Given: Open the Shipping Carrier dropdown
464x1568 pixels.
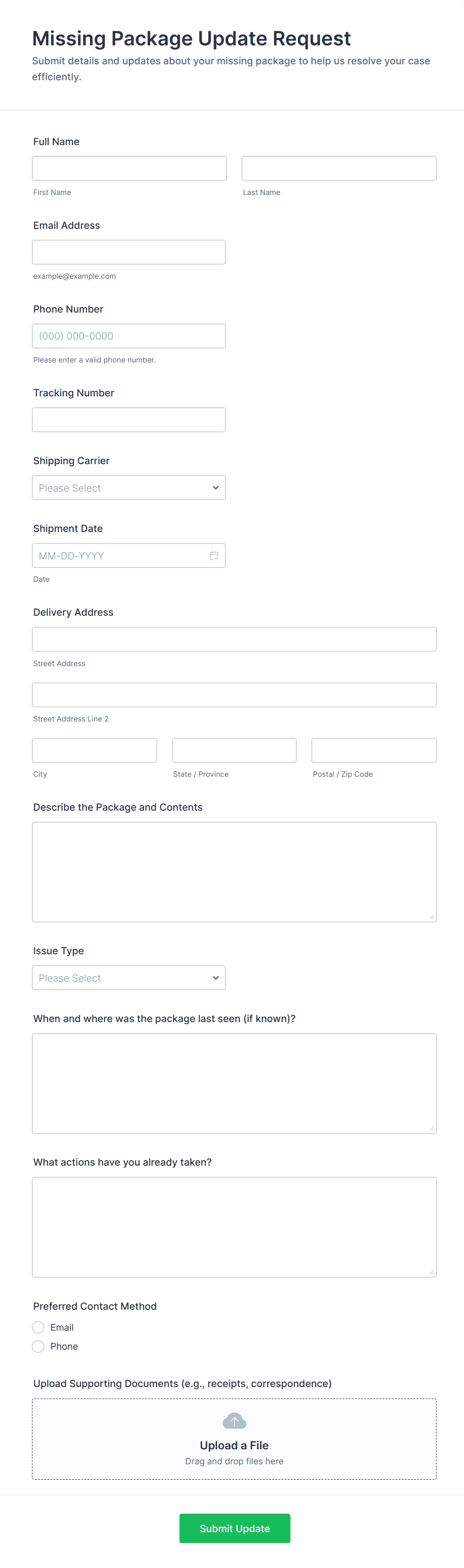Looking at the screenshot, I should tap(129, 488).
